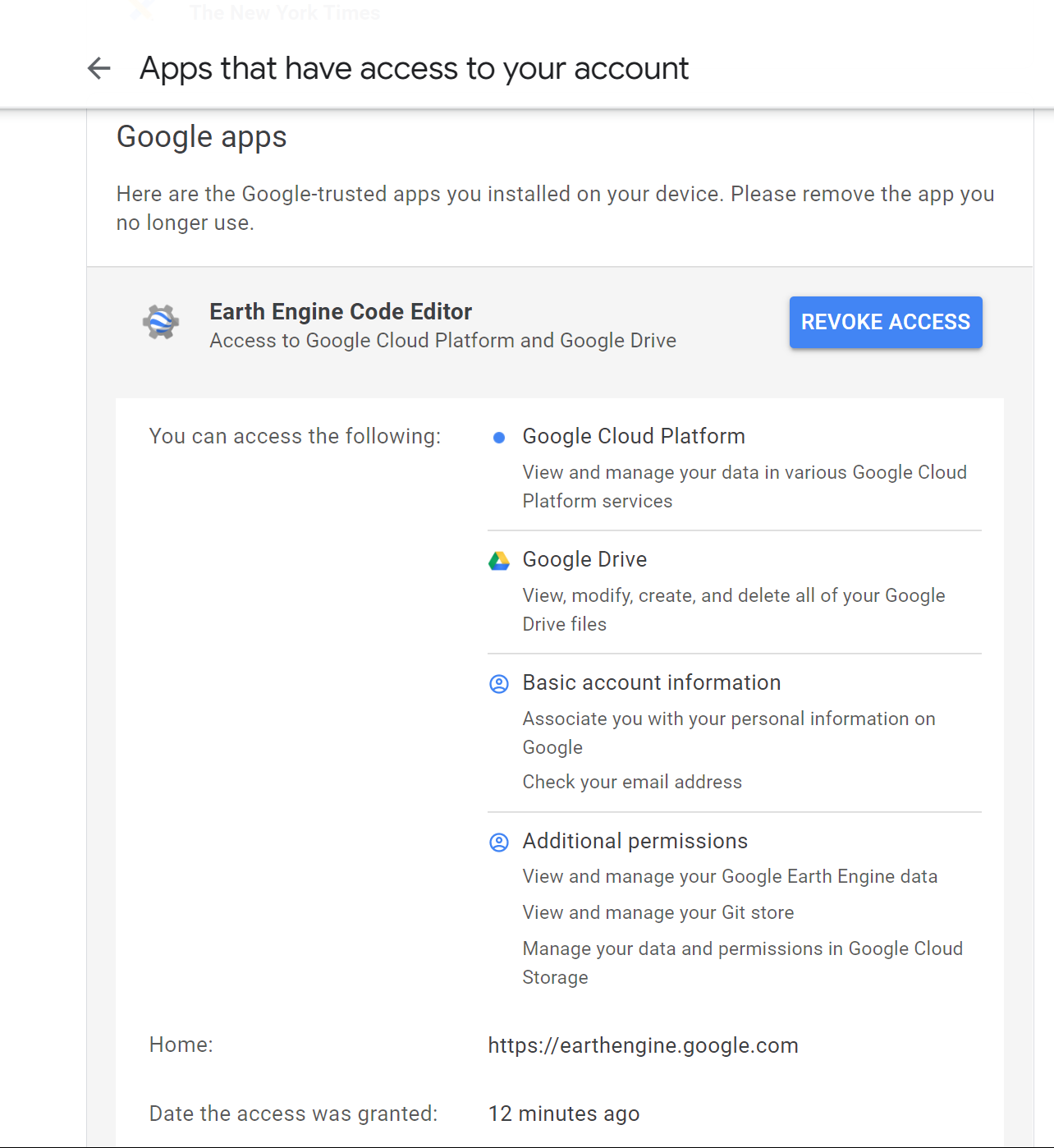Click the faded New York Times entry
Image resolution: width=1054 pixels, height=1148 pixels.
(x=285, y=12)
